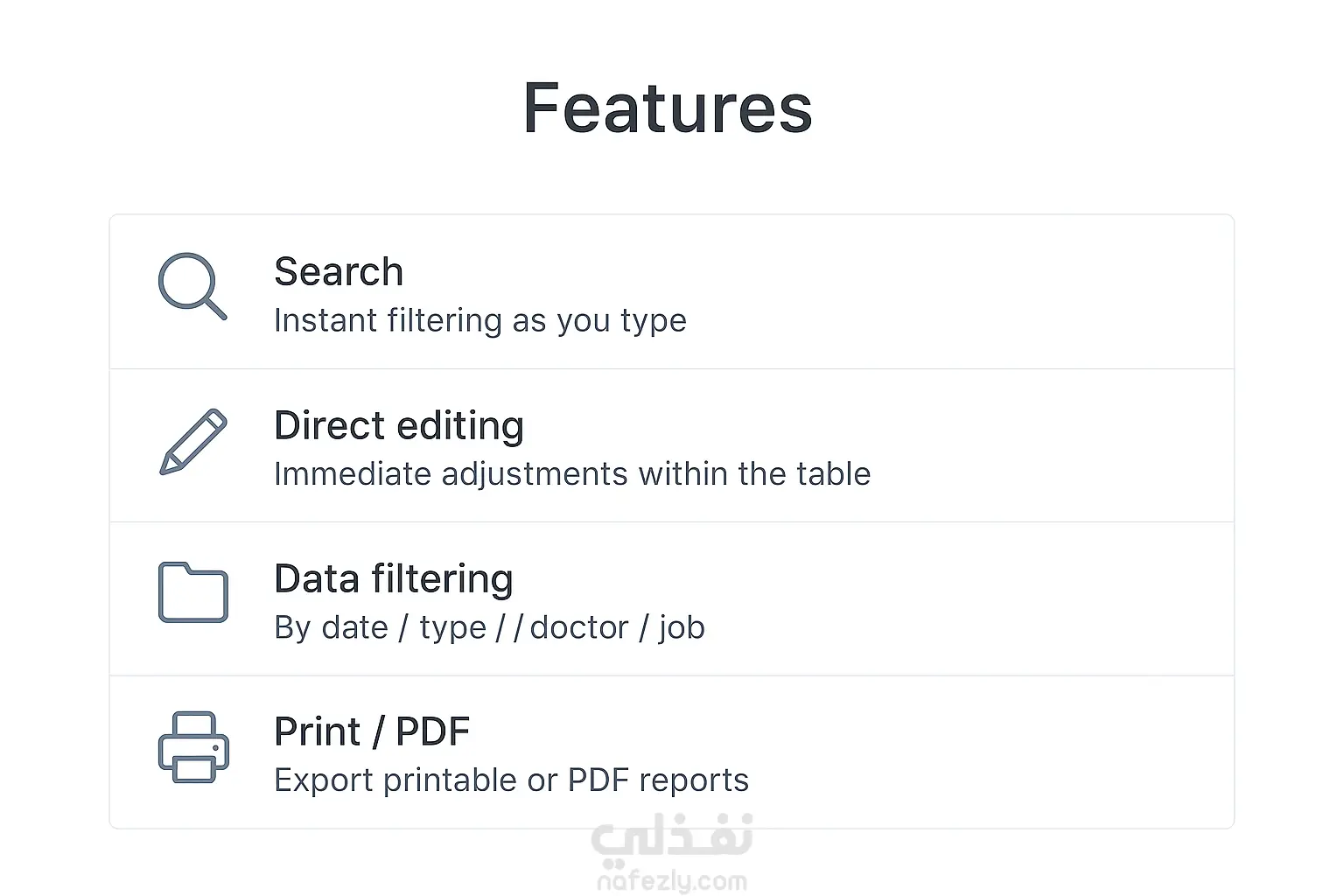This screenshot has width=1344, height=896.
Task: Click the magnifying glass Search icon
Action: [x=192, y=286]
